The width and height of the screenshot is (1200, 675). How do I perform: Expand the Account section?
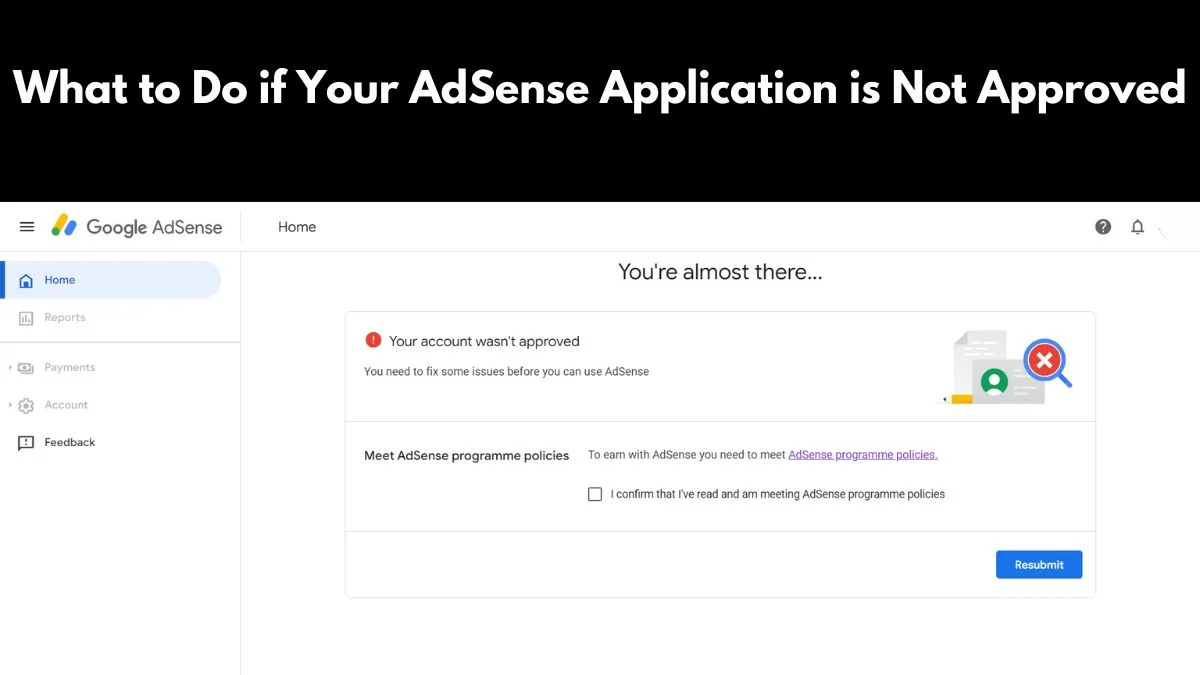click(x=9, y=405)
